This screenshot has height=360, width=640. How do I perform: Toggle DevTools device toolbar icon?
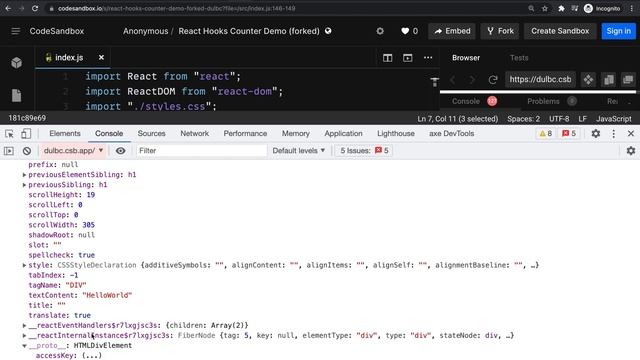[x=26, y=133]
